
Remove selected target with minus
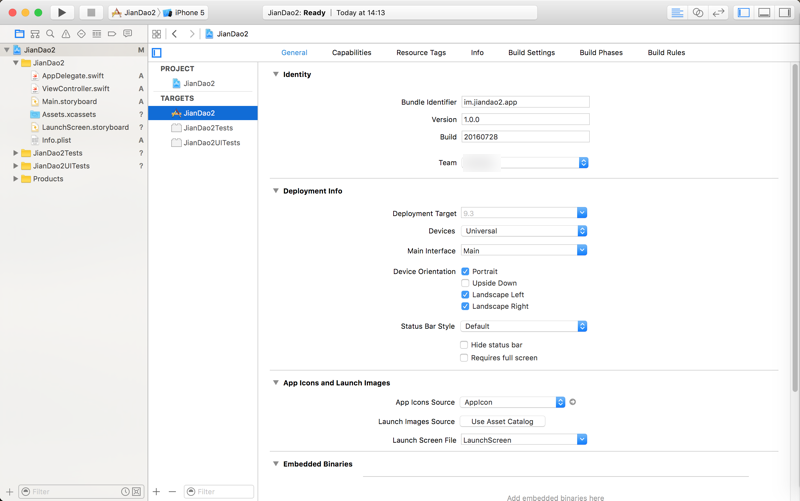(x=172, y=491)
